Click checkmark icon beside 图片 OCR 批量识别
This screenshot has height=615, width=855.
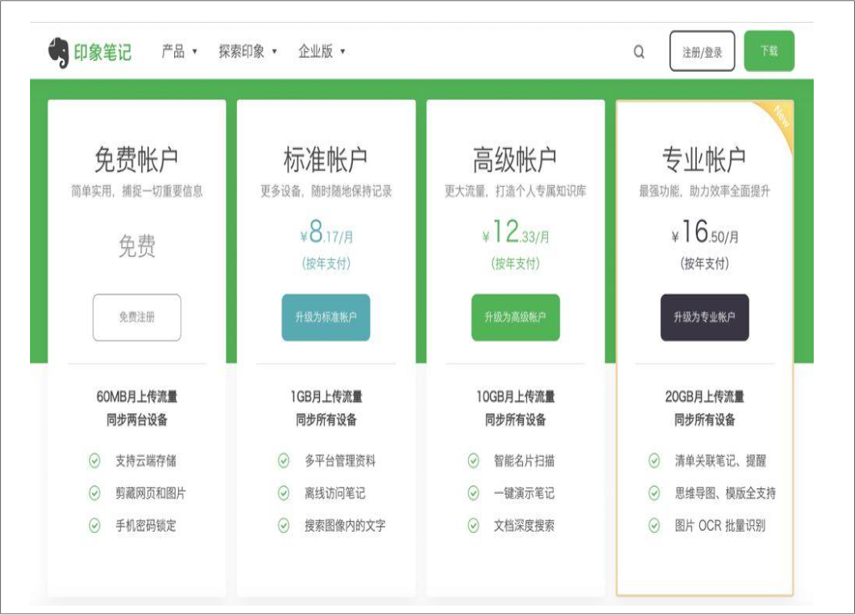(654, 526)
